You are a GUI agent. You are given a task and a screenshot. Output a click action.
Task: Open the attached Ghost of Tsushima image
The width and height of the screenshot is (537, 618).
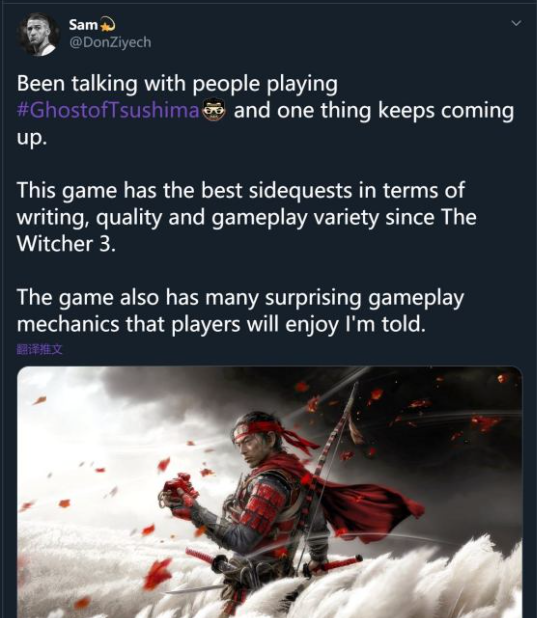point(270,492)
